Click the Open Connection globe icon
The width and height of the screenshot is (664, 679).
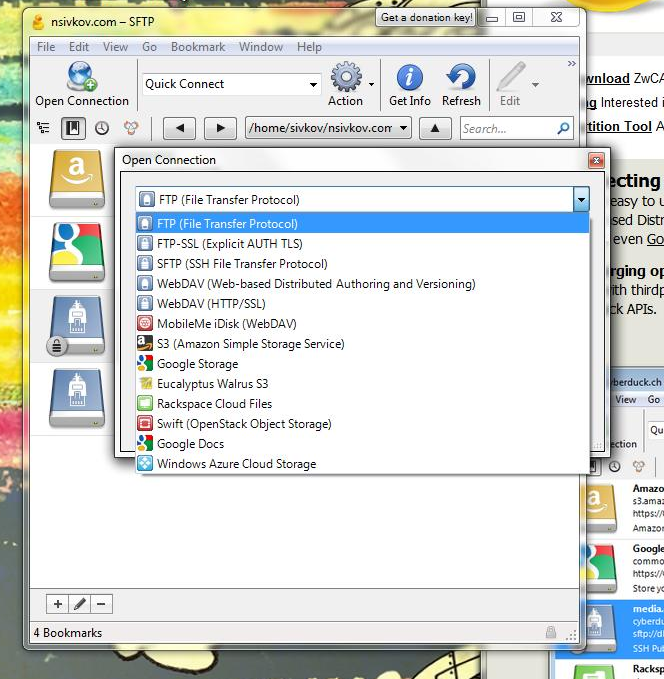[x=82, y=76]
